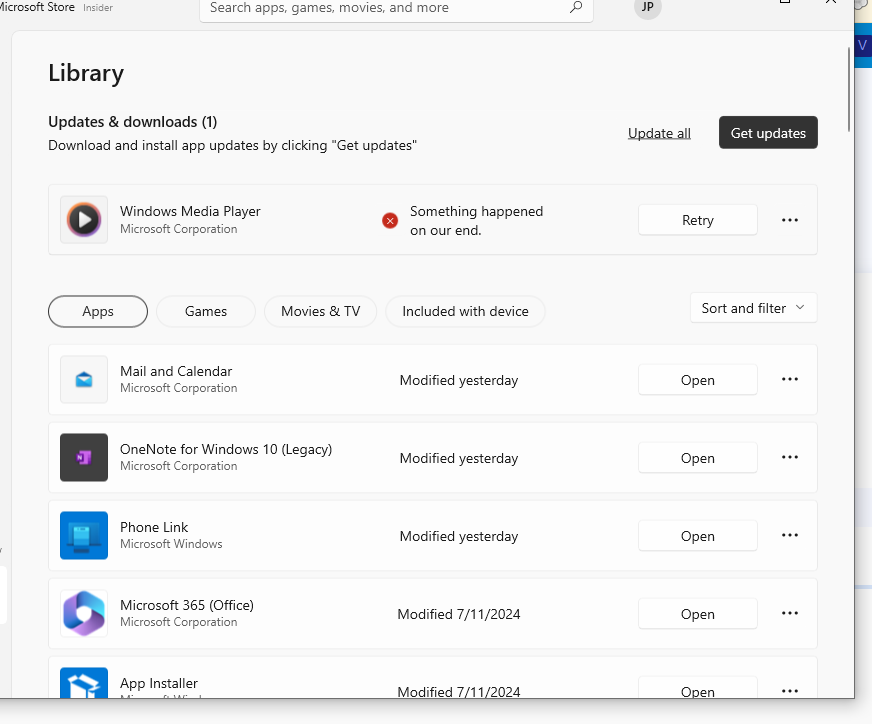Screen dimensions: 872x724
Task: Click the App Installer name text
Action: 158,683
